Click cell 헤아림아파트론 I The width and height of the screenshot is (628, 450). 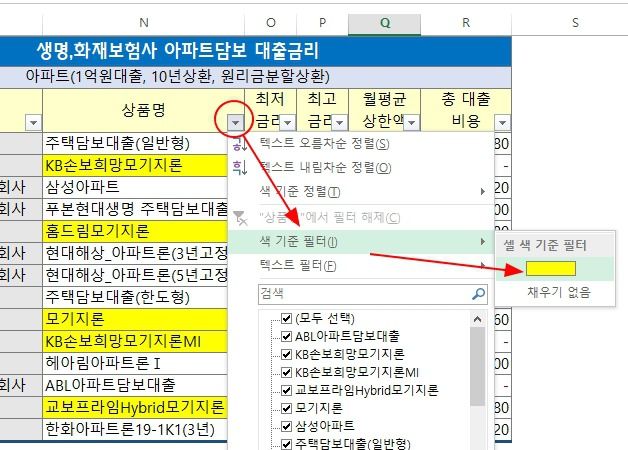[x=135, y=364]
